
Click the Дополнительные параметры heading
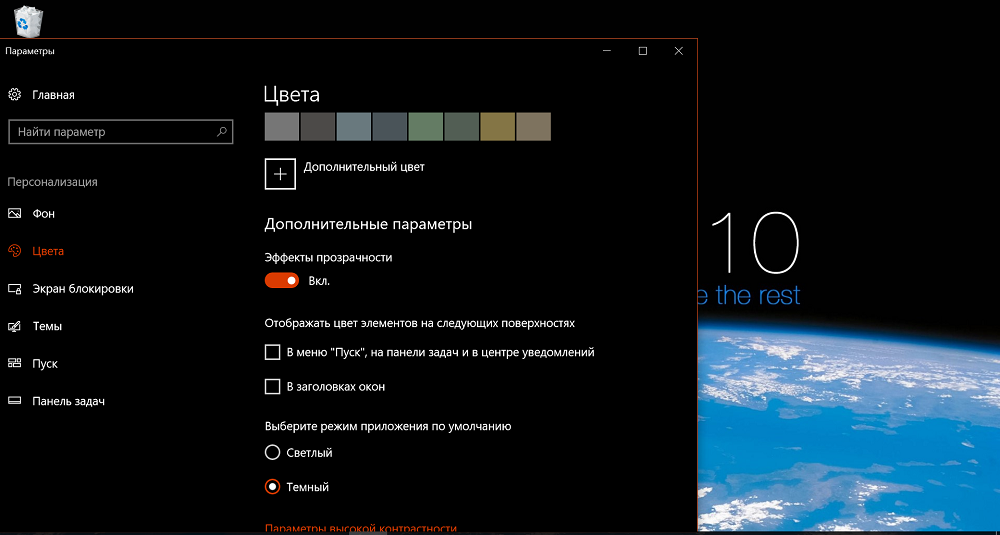(x=368, y=224)
